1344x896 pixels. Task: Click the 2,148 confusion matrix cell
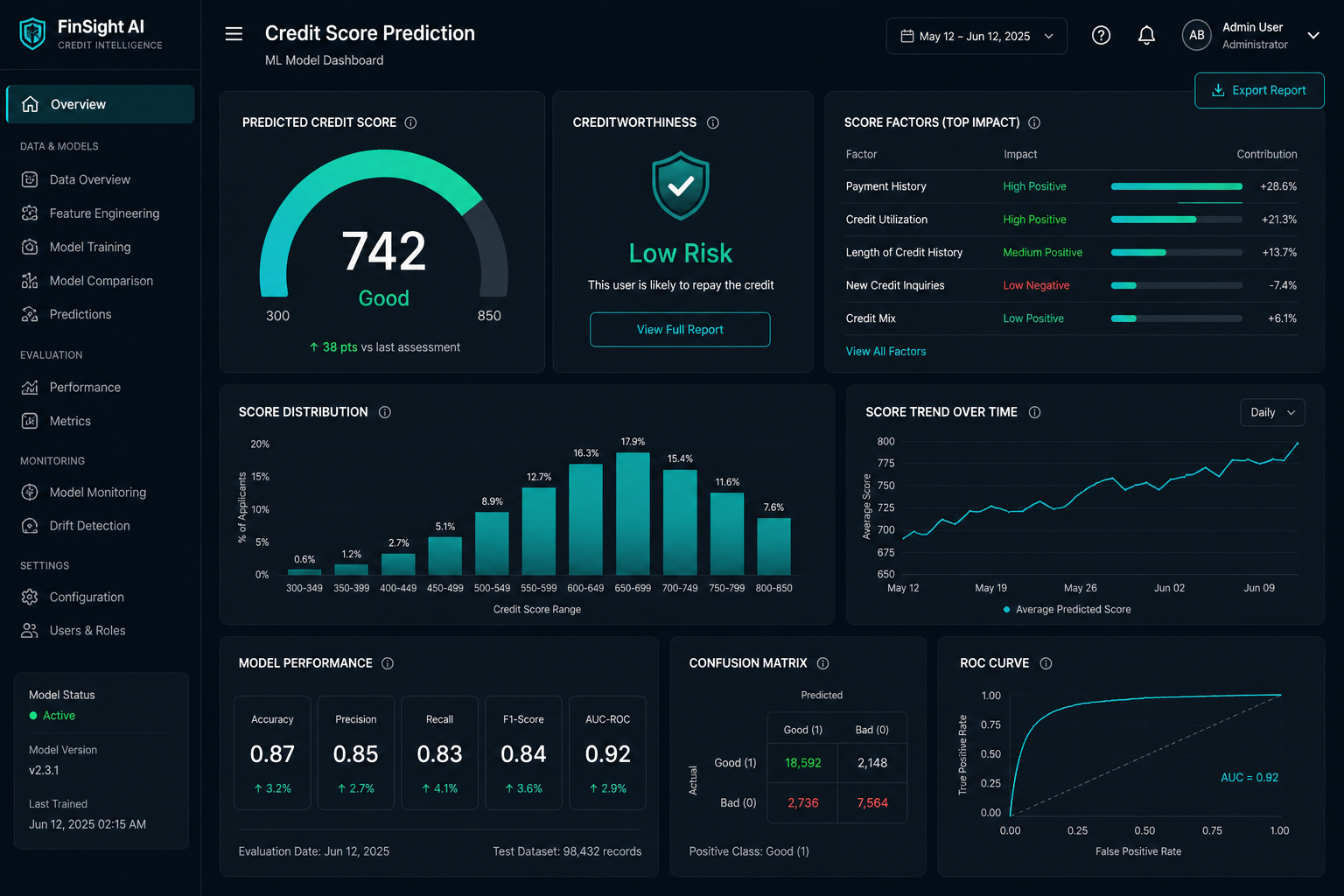(872, 763)
